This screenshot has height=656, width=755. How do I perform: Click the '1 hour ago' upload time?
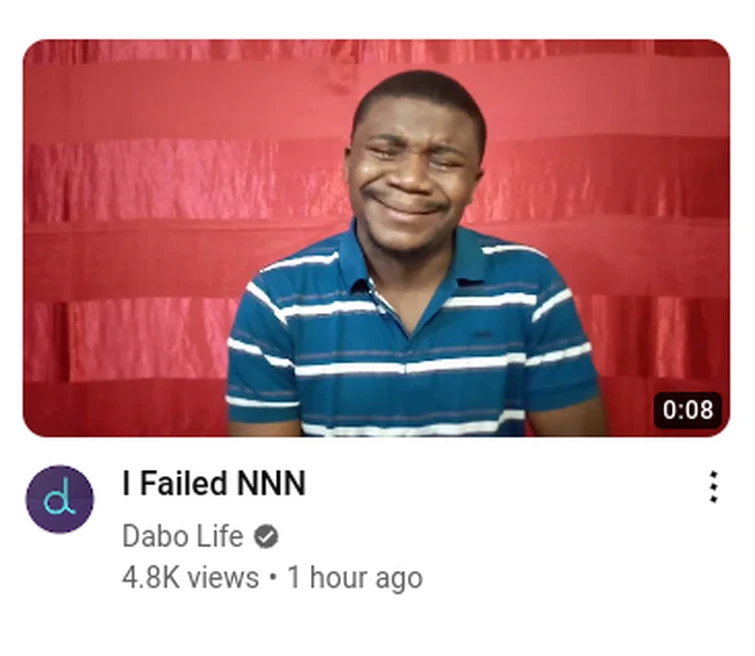tap(355, 577)
